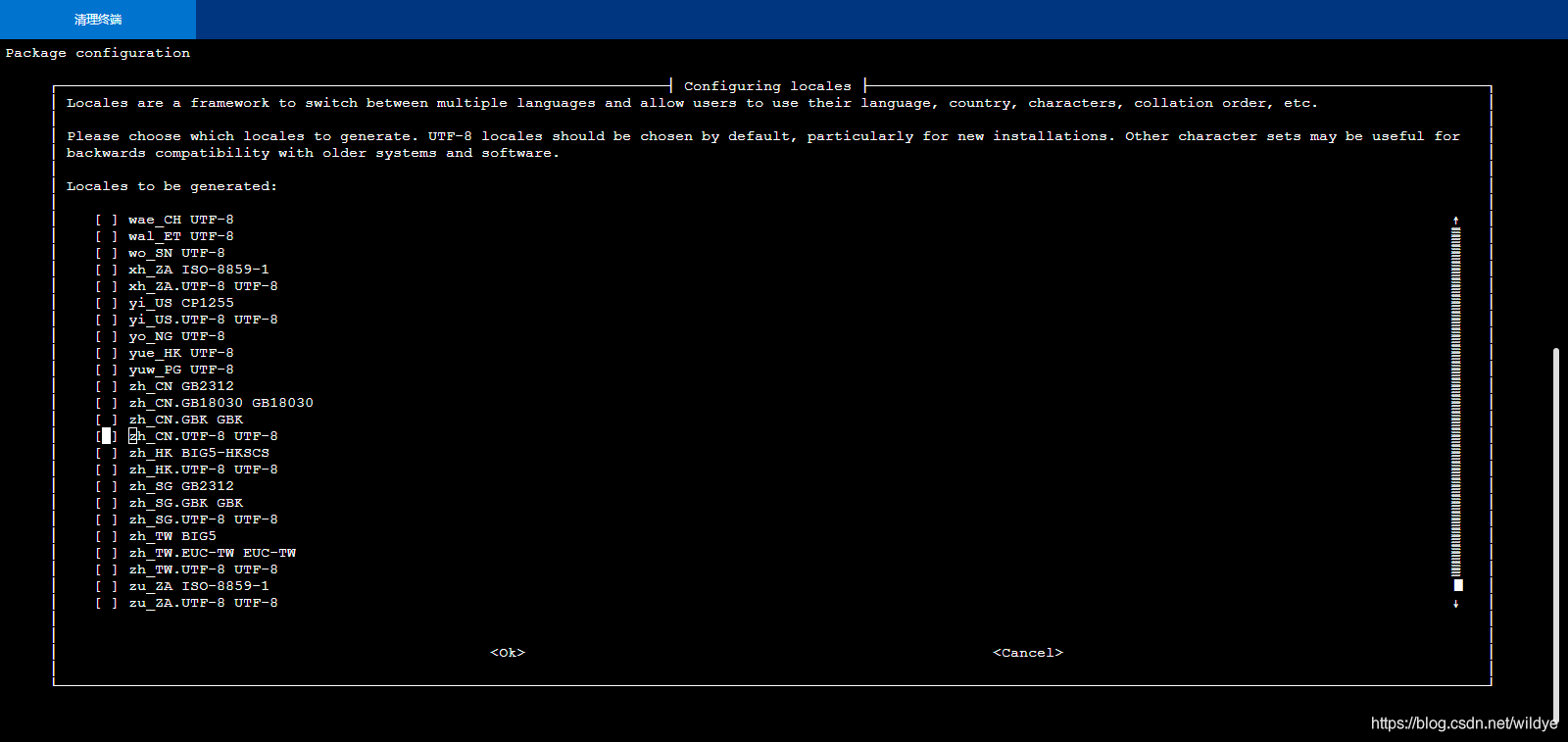This screenshot has height=742, width=1568.
Task: Click the zh_CN.GB18030 GB18030 locale label
Action: [x=220, y=403]
